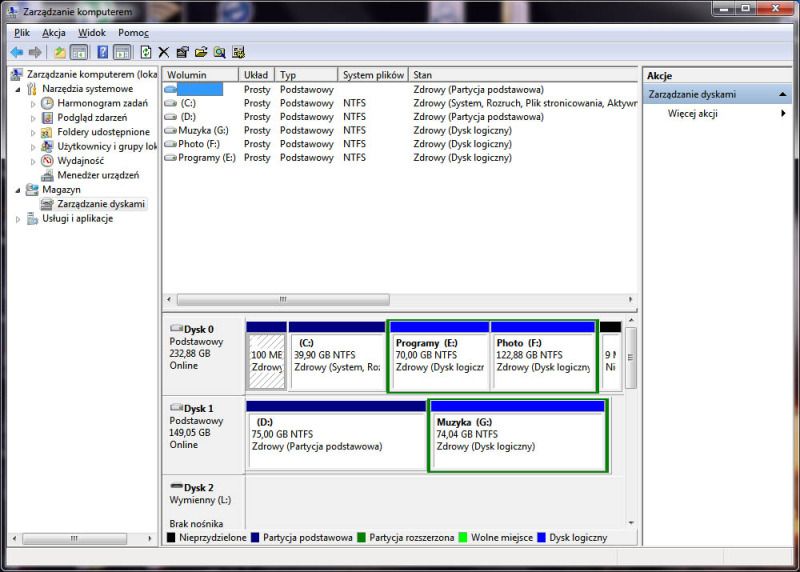Screen dimensions: 800x572
Task: Select the 100 MB partition on Dysk 0
Action: (x=266, y=356)
